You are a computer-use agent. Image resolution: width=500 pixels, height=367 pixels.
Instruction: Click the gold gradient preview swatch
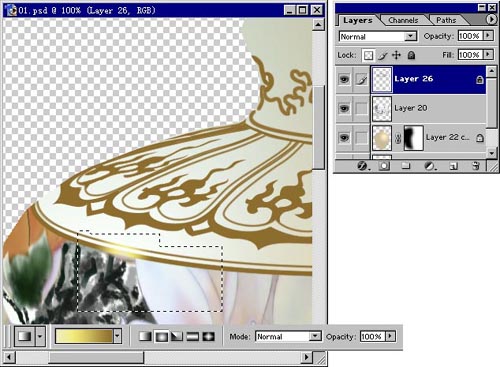pyautogui.click(x=84, y=336)
